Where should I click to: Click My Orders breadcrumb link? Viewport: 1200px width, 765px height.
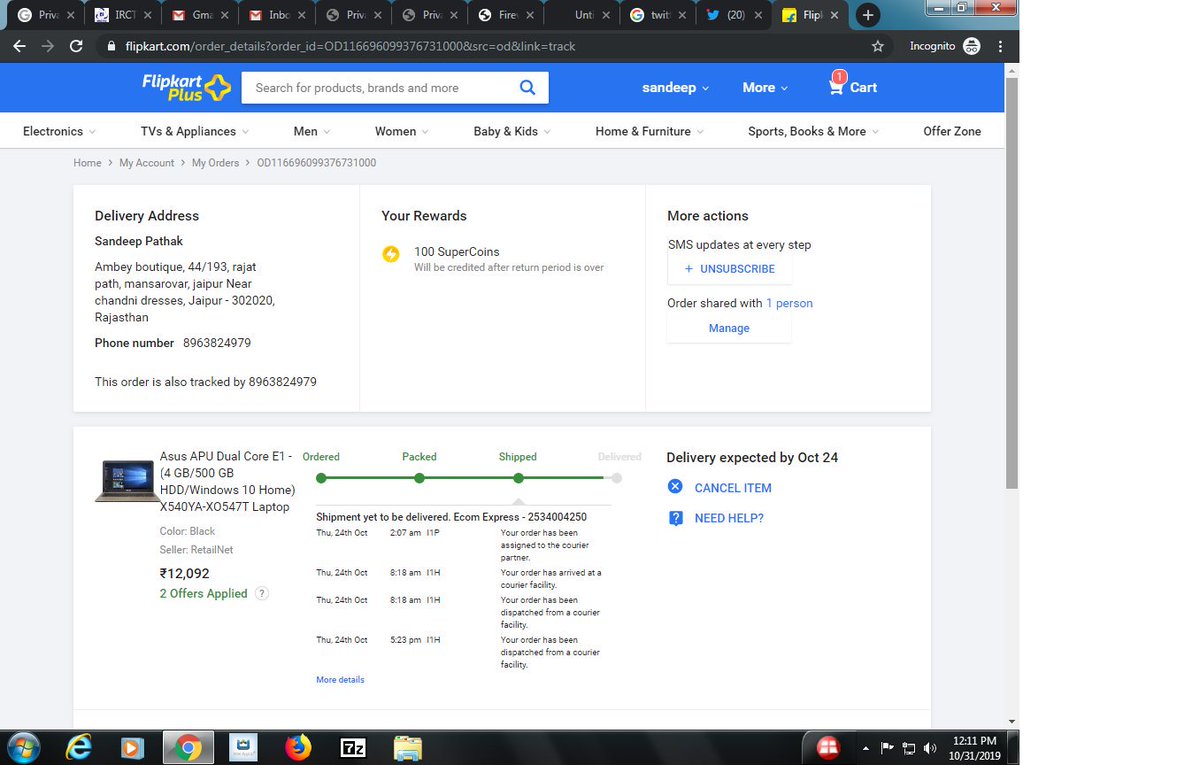[x=215, y=163]
